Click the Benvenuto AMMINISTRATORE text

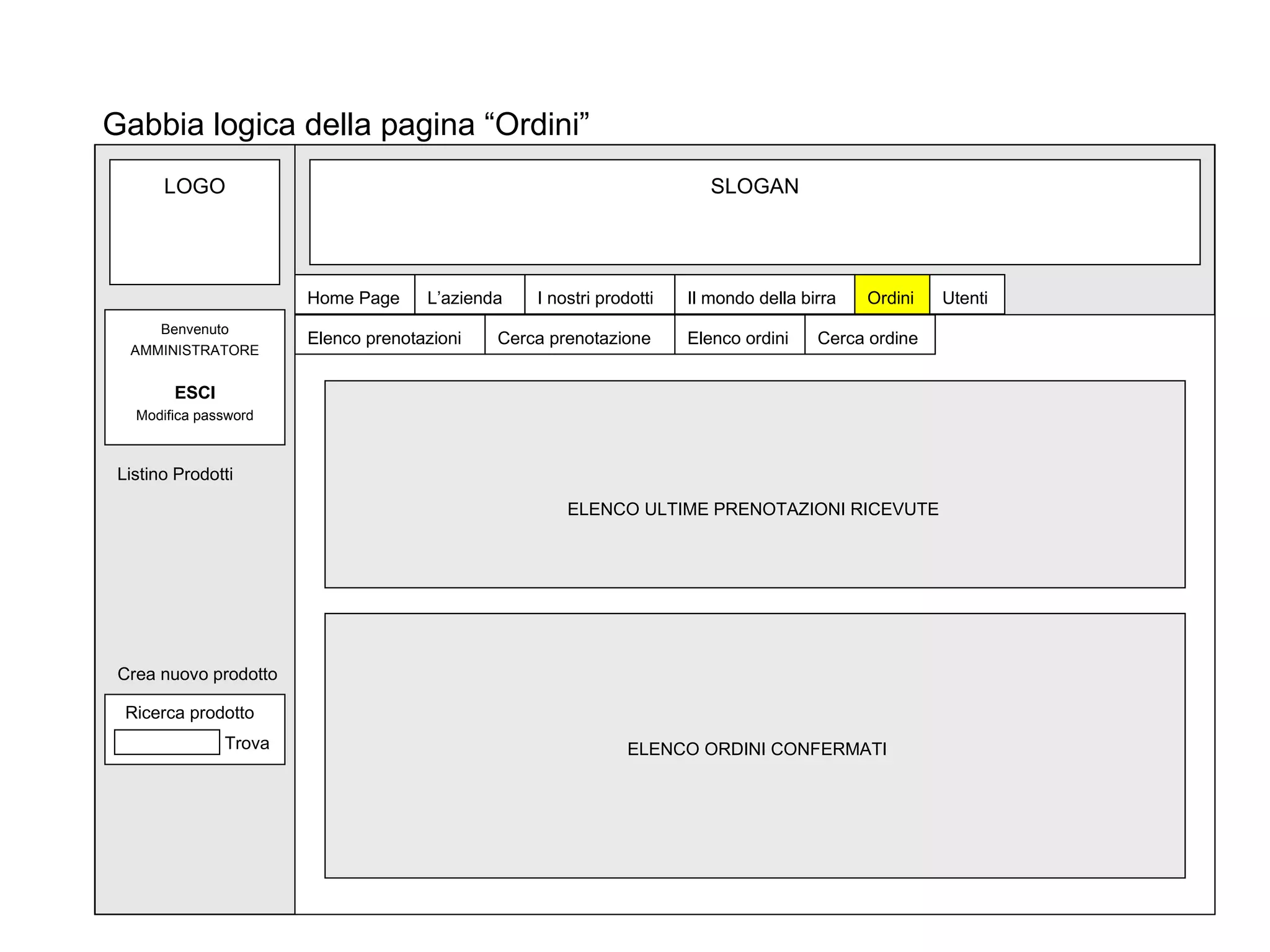pos(195,340)
